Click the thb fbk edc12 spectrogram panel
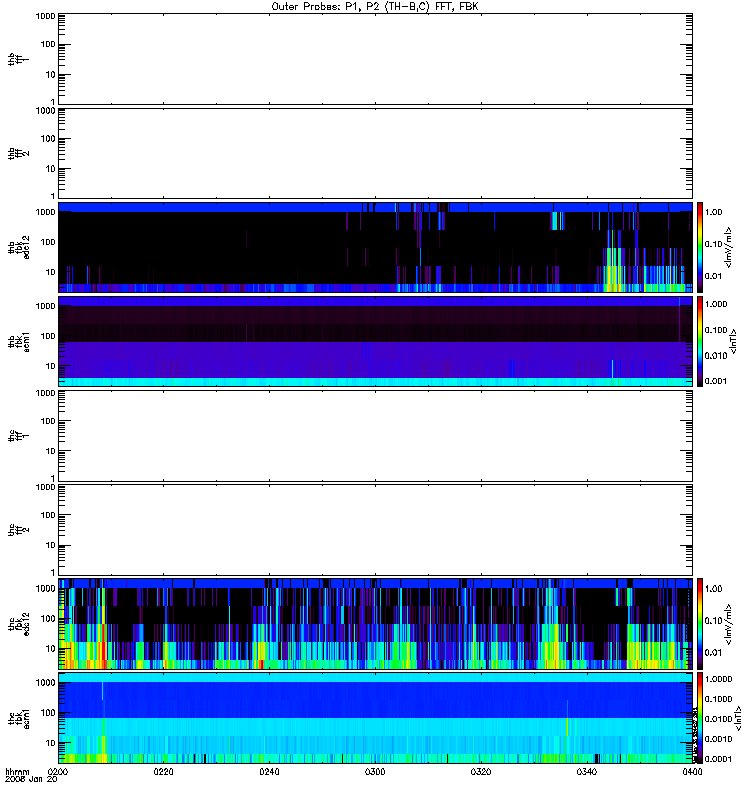This screenshot has width=750, height=800. coord(376,247)
